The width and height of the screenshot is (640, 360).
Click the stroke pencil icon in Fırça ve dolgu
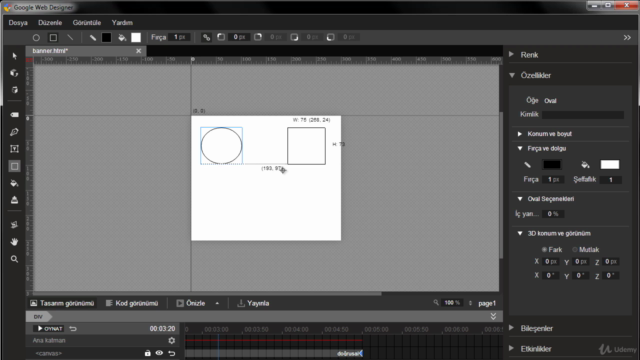coord(527,165)
